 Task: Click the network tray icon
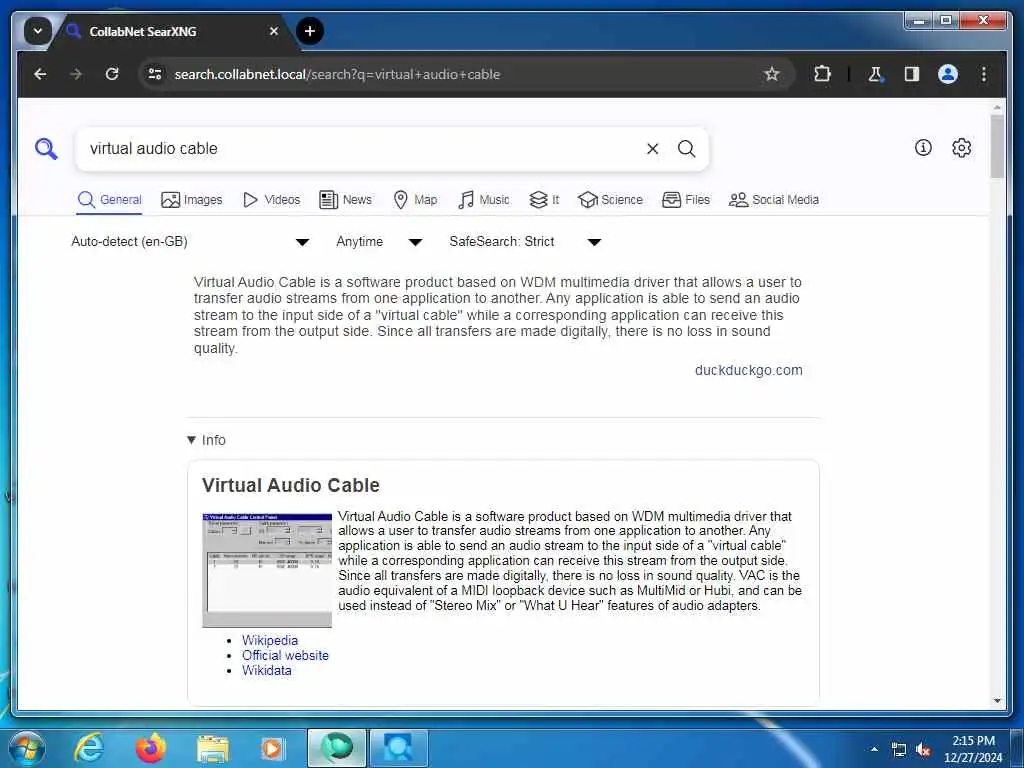coord(899,750)
